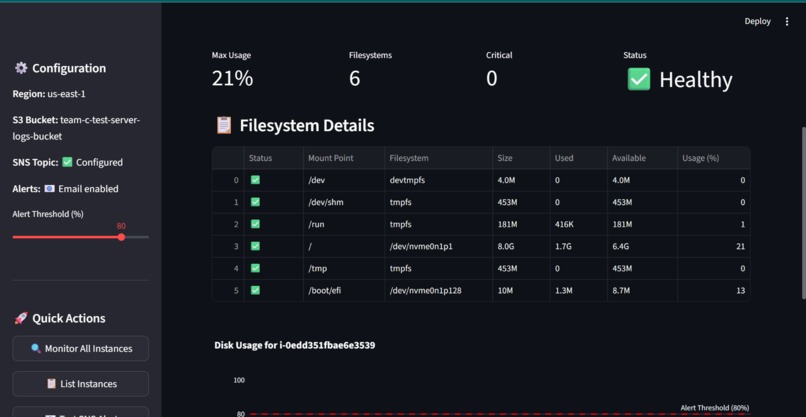Click the Disk Usage for i-0edd351fbae6e3539 title
806x417 pixels.
point(295,345)
